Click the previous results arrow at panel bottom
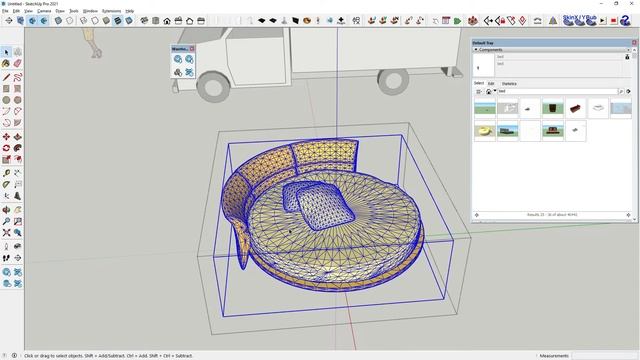Screen dimensions: 640x360 coord(476,215)
